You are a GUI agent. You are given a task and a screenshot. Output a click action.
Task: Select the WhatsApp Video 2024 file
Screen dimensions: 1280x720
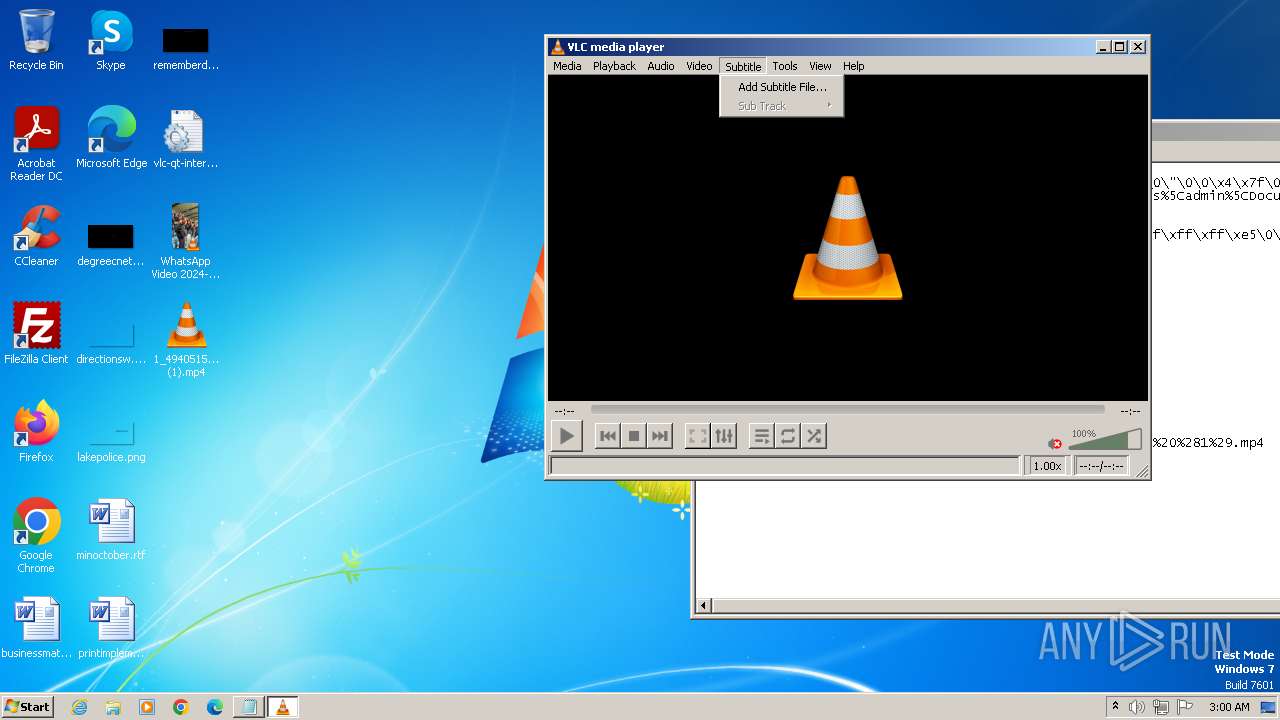point(186,242)
